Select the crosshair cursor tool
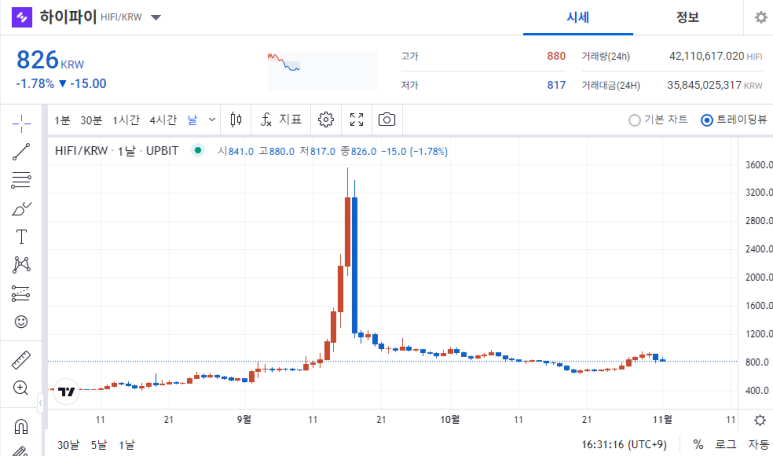Screen dimensions: 773x456 pyautogui.click(x=21, y=124)
